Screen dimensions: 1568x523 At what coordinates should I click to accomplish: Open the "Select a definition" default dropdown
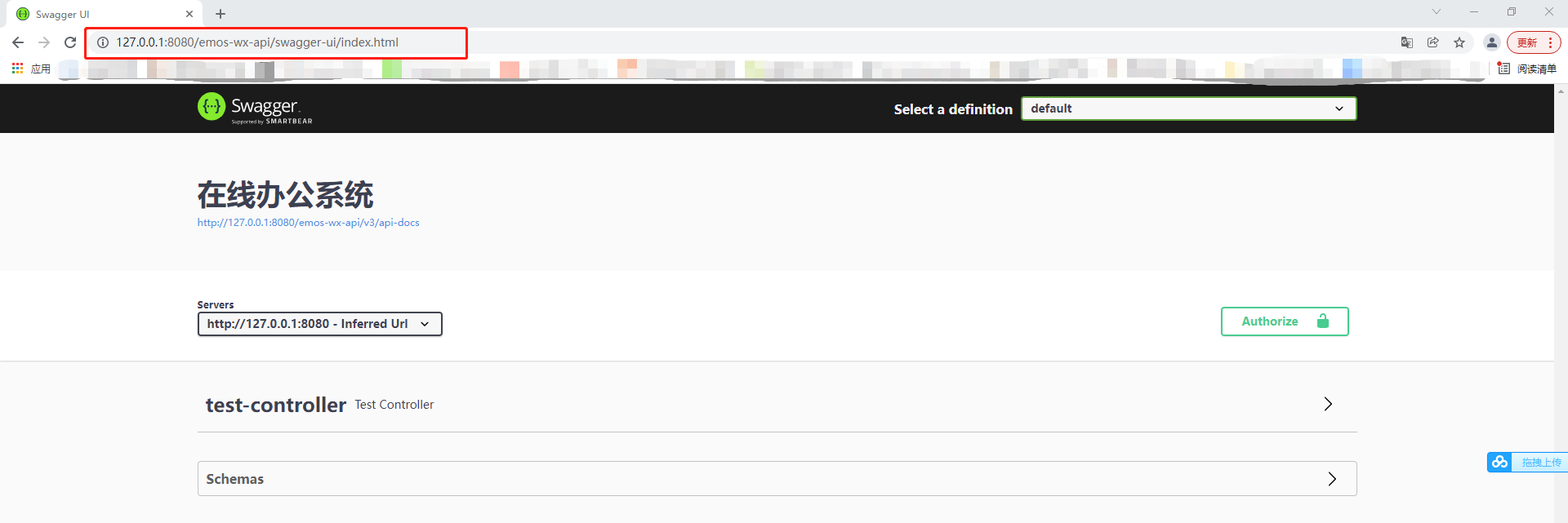tap(1188, 109)
